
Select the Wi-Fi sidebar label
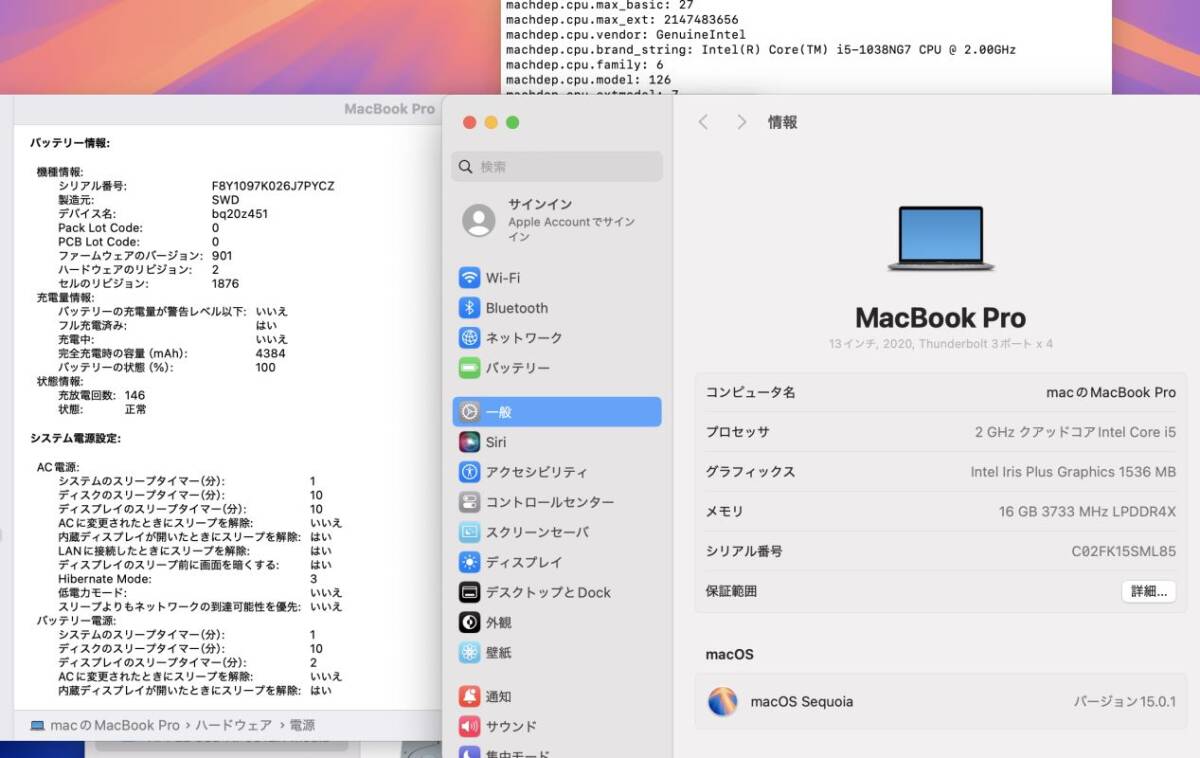[x=503, y=278]
